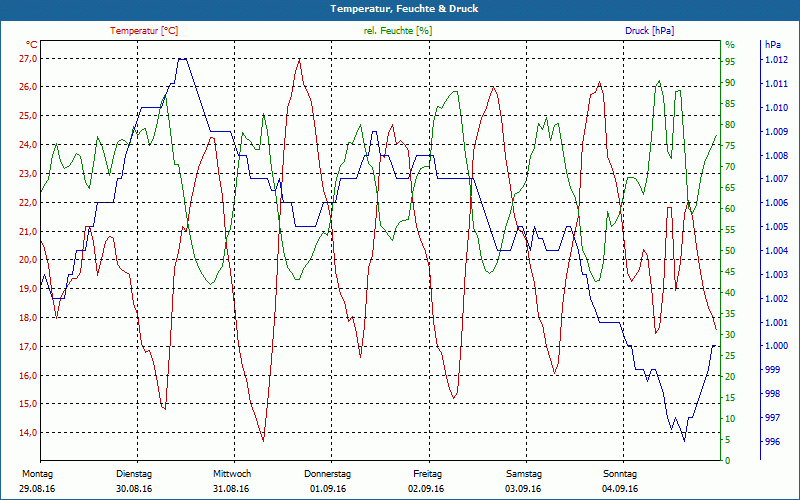
Task: Click the '30' humidity axis value
Action: pyautogui.click(x=730, y=335)
